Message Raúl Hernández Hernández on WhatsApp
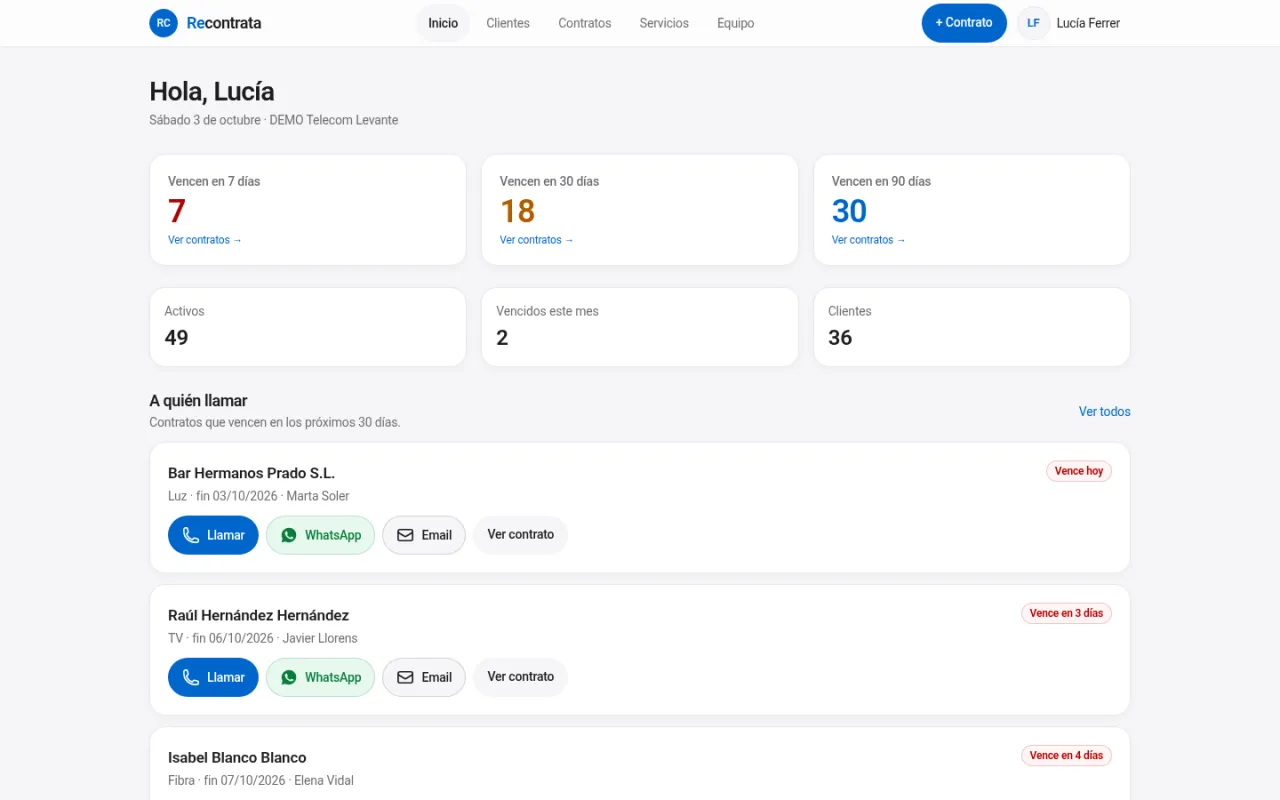The image size is (1280, 800). click(x=320, y=677)
